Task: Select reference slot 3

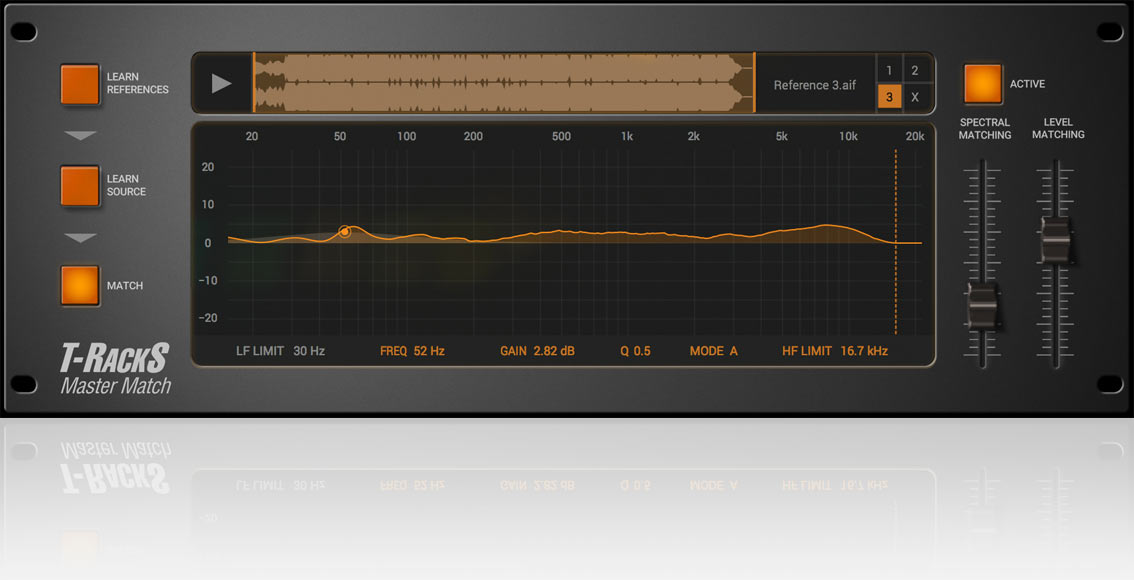Action: tap(889, 97)
